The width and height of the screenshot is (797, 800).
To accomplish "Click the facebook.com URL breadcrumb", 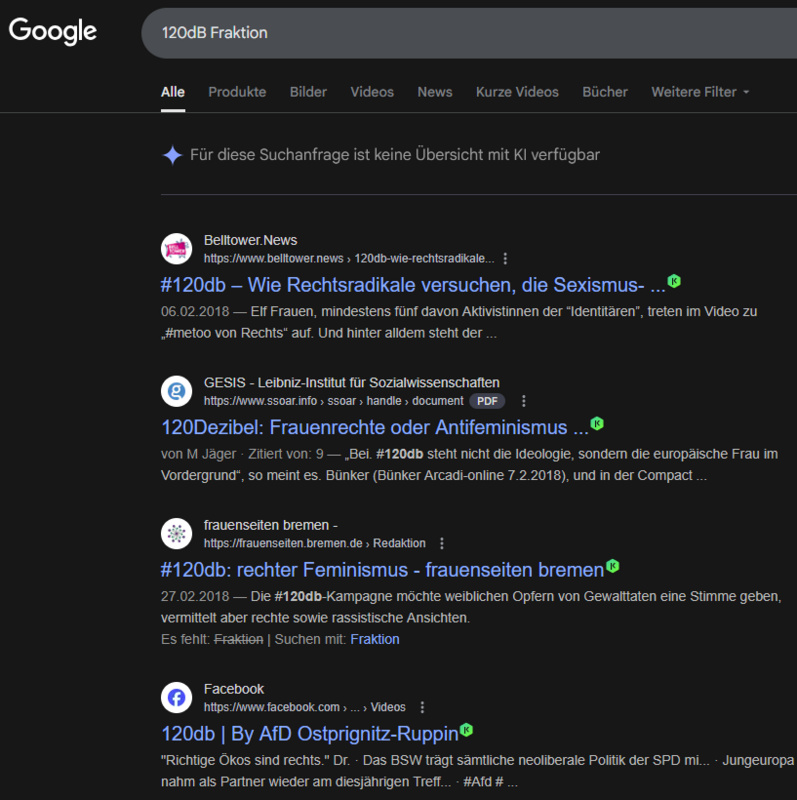I will coord(305,707).
